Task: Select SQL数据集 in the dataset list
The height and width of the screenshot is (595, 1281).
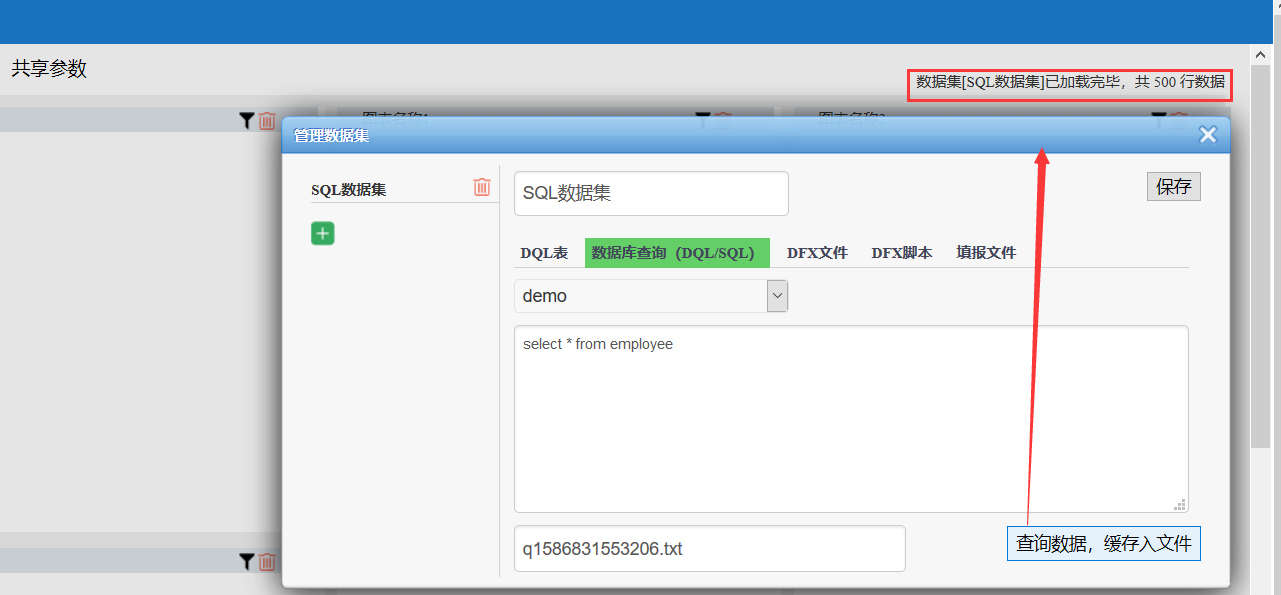Action: (x=349, y=190)
